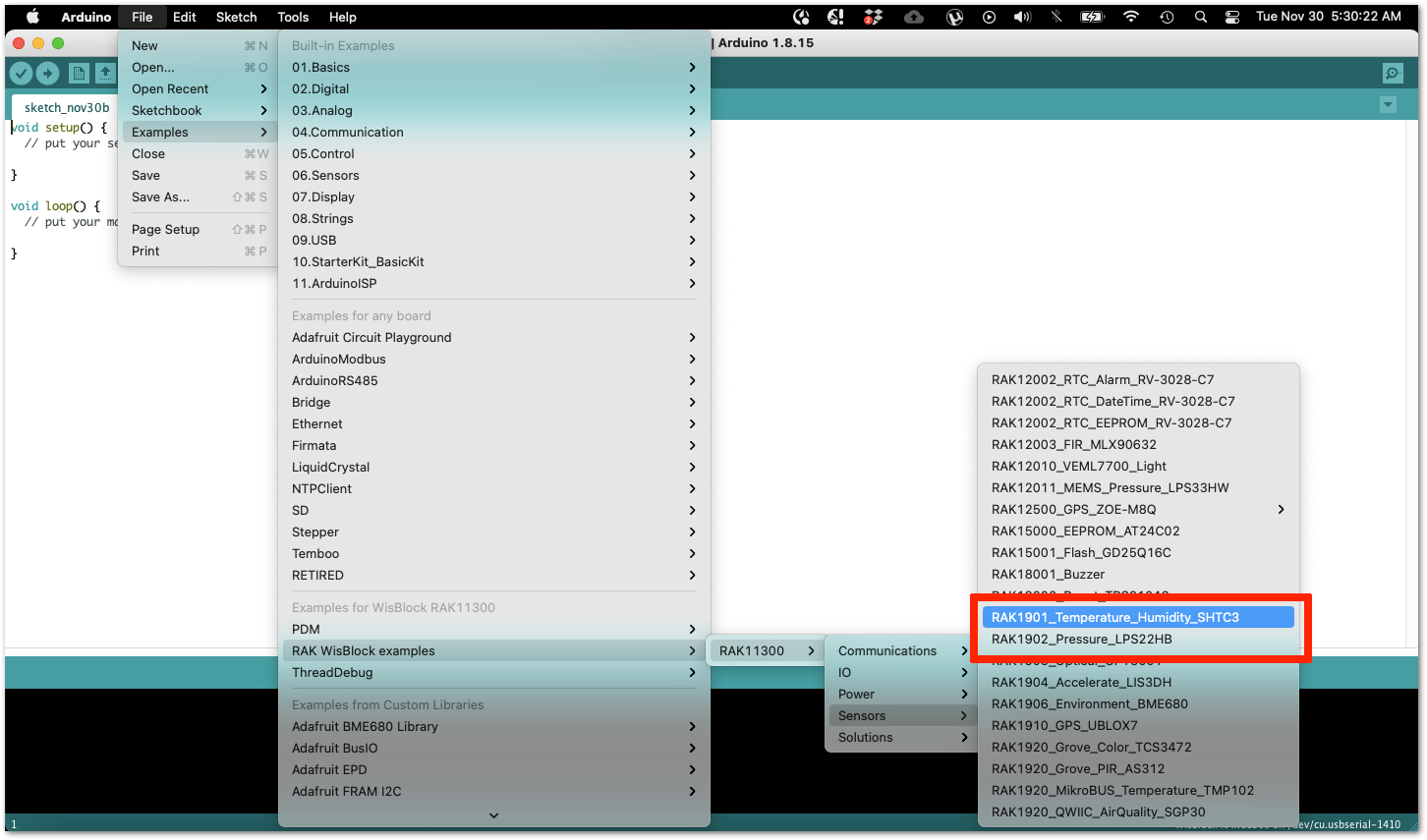Screen dimensions: 1427x840
Task: Click the sketch_nov30b tab
Action: pos(67,107)
